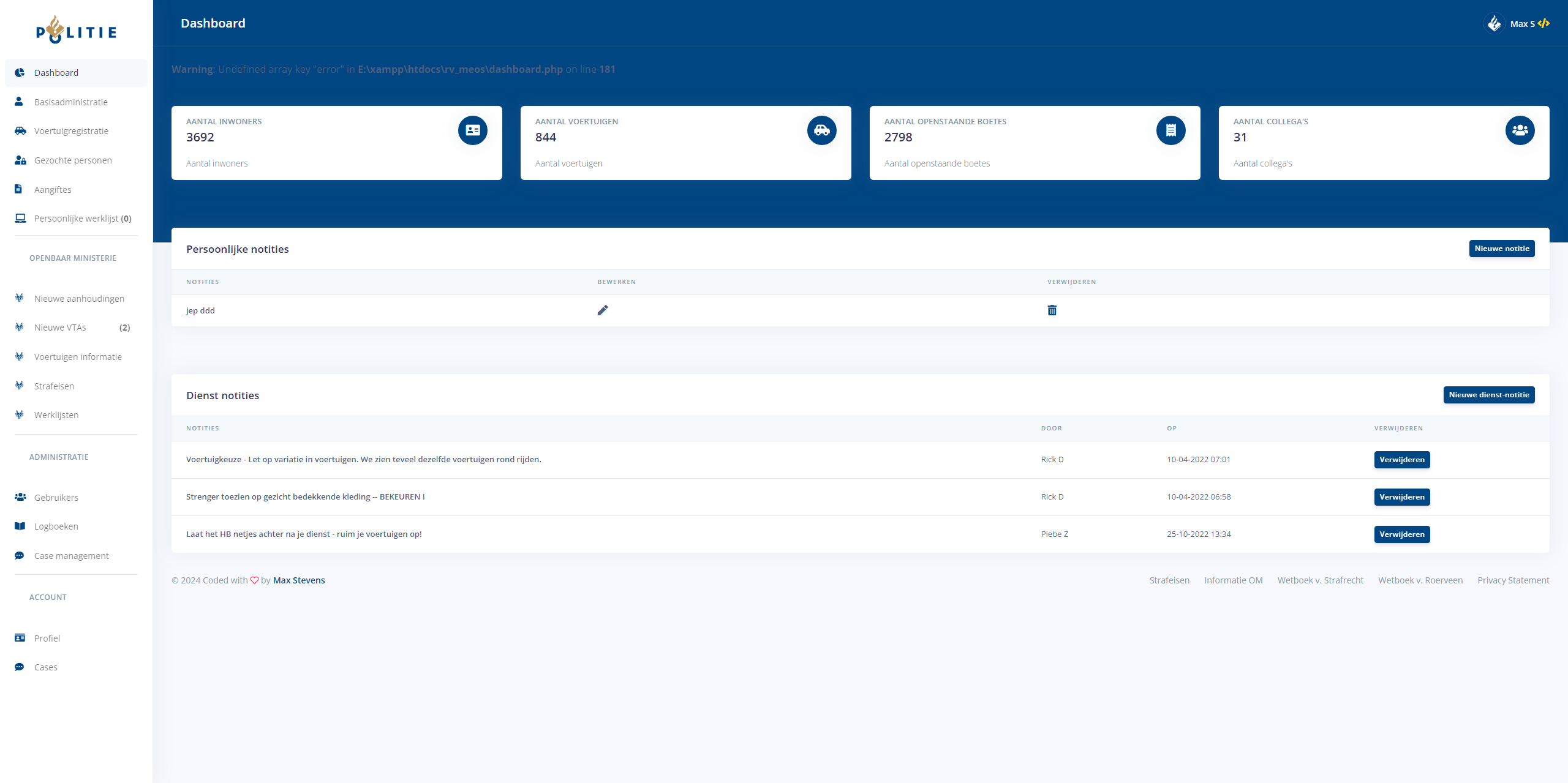Open the Max Stevens footer link
The height and width of the screenshot is (783, 1568).
[x=299, y=580]
